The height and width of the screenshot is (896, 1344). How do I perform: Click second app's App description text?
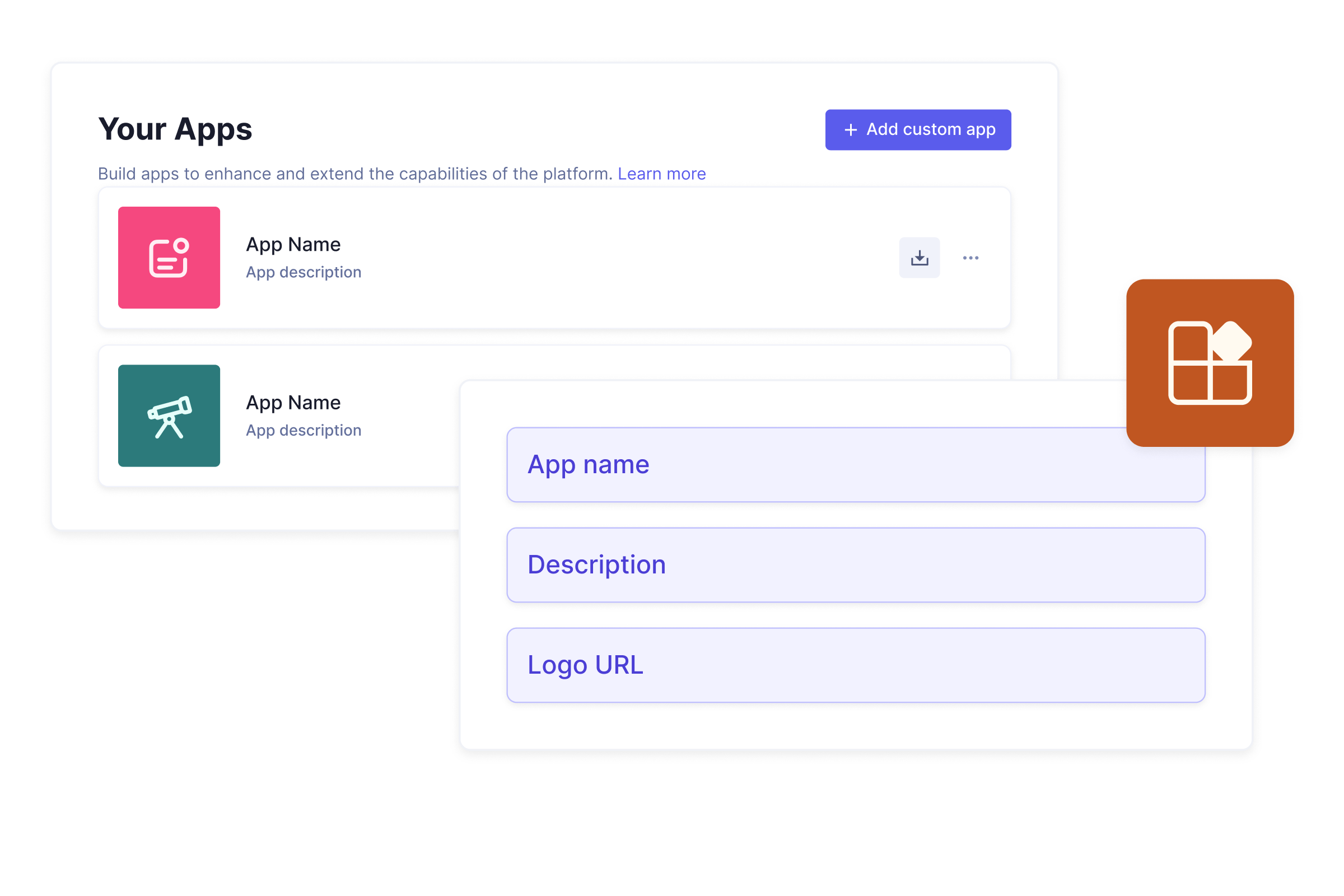[304, 430]
